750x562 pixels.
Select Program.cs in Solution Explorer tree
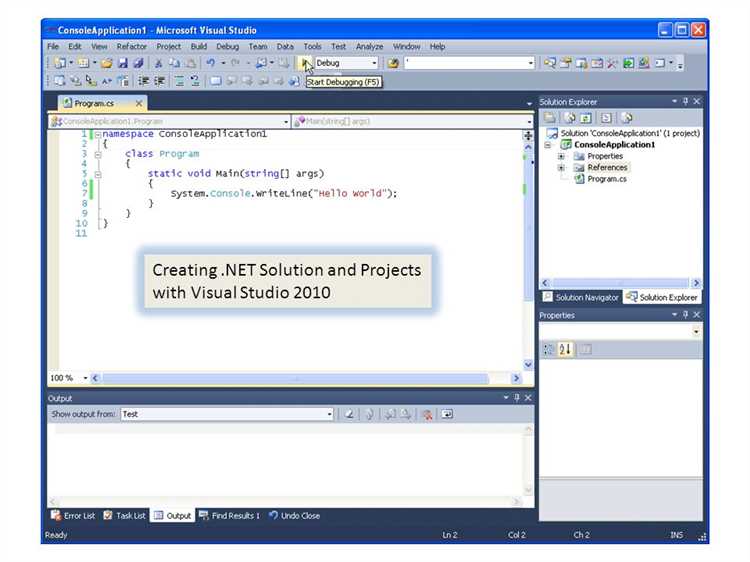(x=607, y=179)
